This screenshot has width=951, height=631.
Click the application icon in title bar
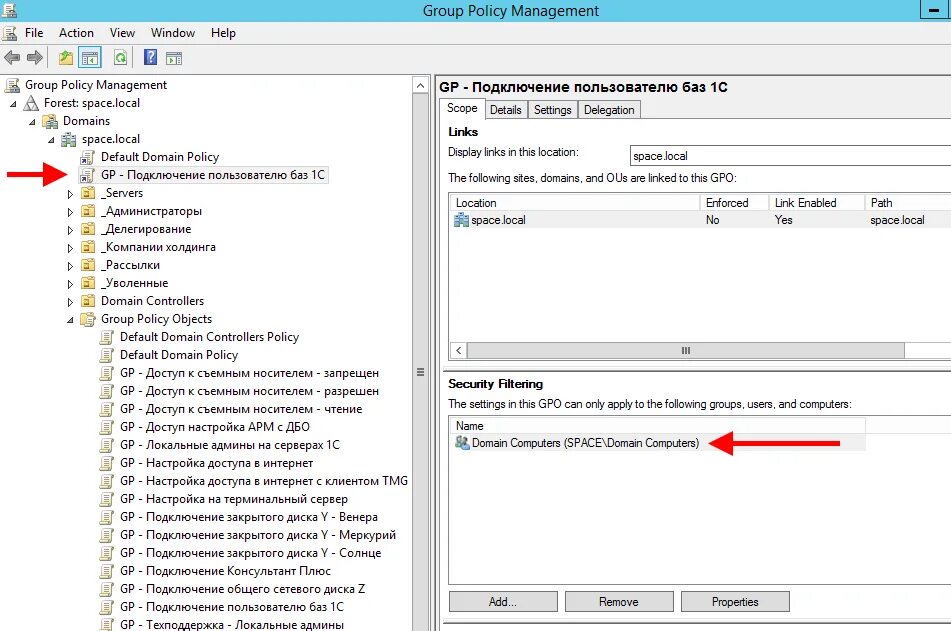point(9,10)
